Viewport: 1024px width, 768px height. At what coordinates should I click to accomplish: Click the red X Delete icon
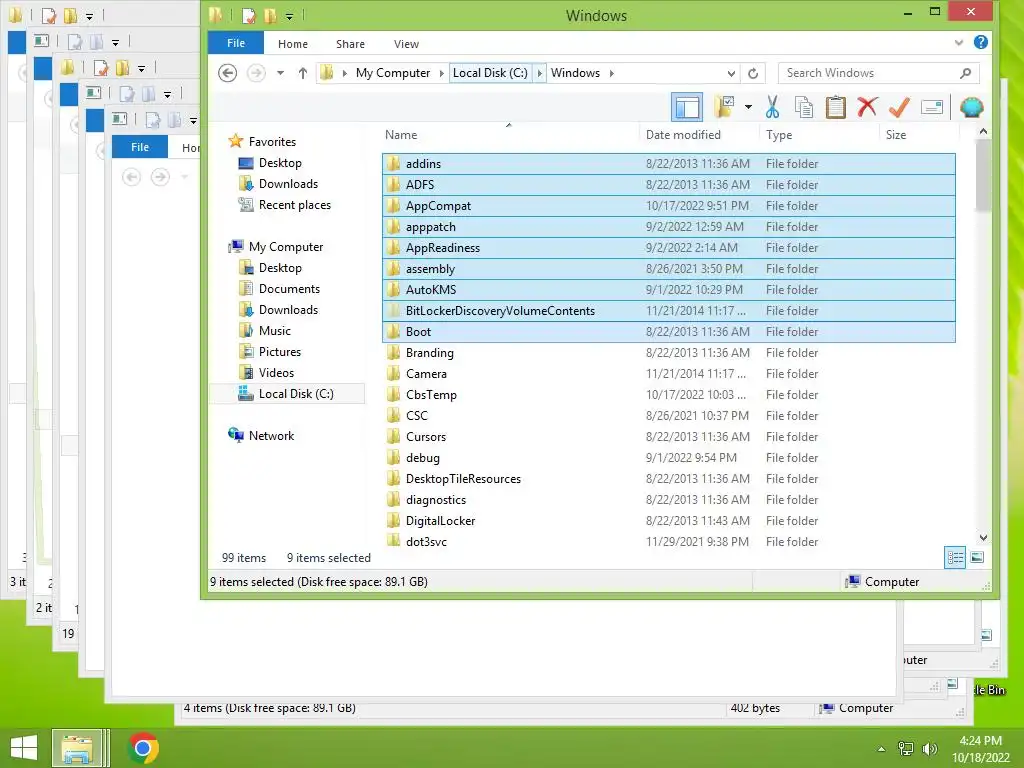pos(867,107)
